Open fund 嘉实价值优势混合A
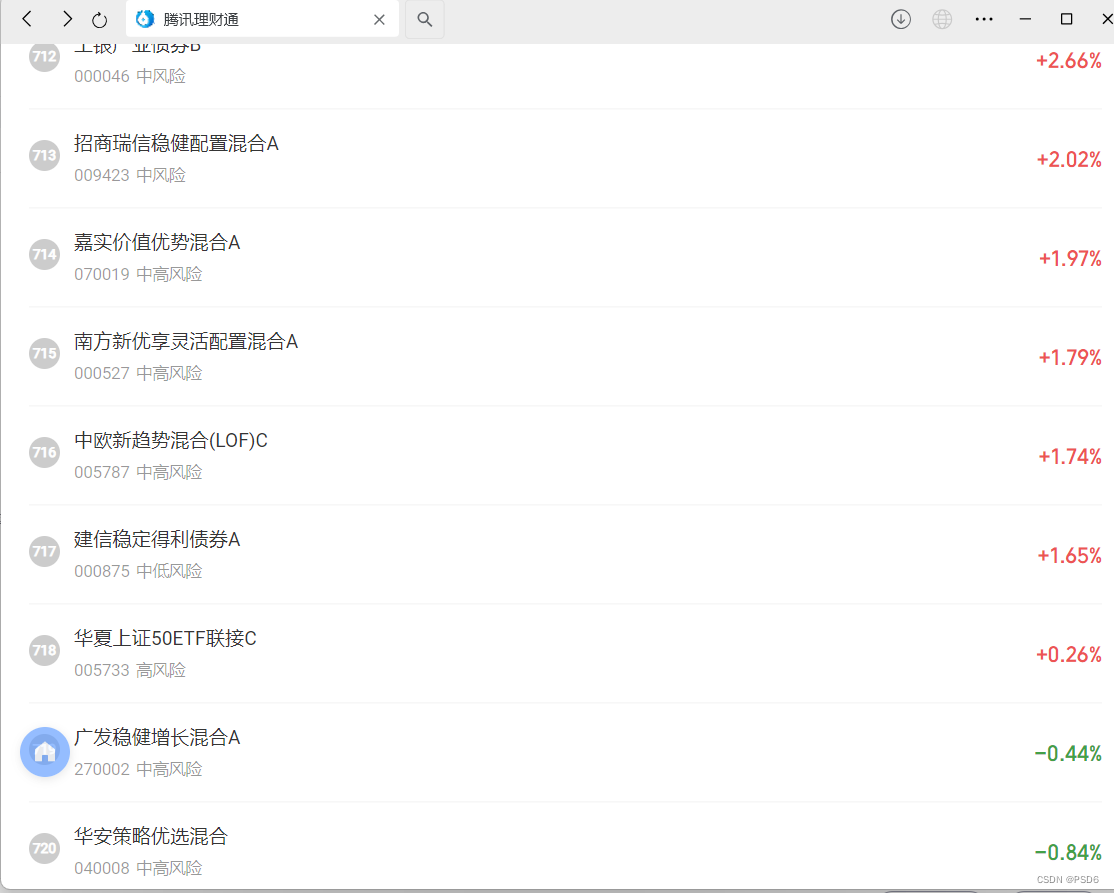This screenshot has height=893, width=1114. tap(157, 242)
